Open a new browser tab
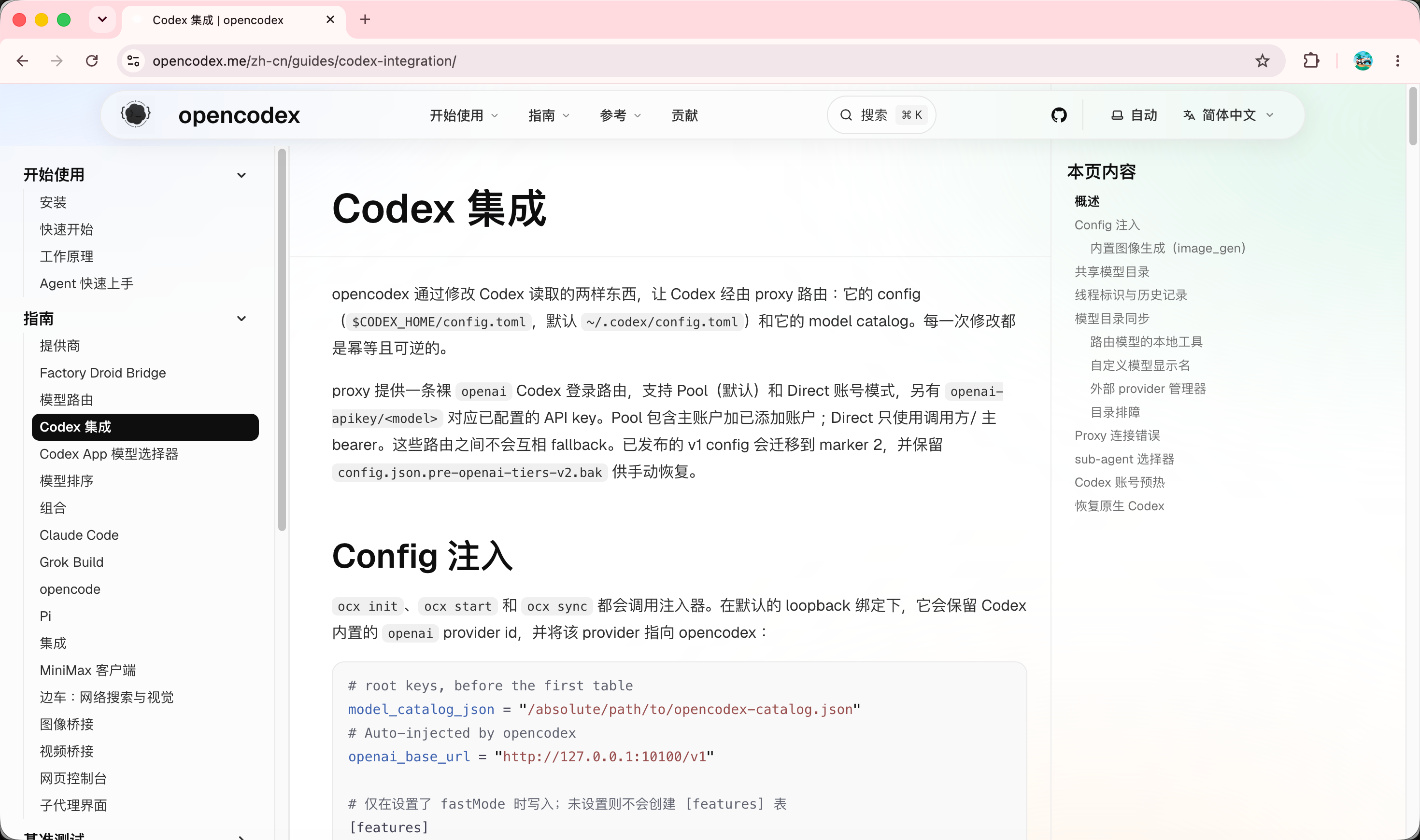 [x=365, y=20]
